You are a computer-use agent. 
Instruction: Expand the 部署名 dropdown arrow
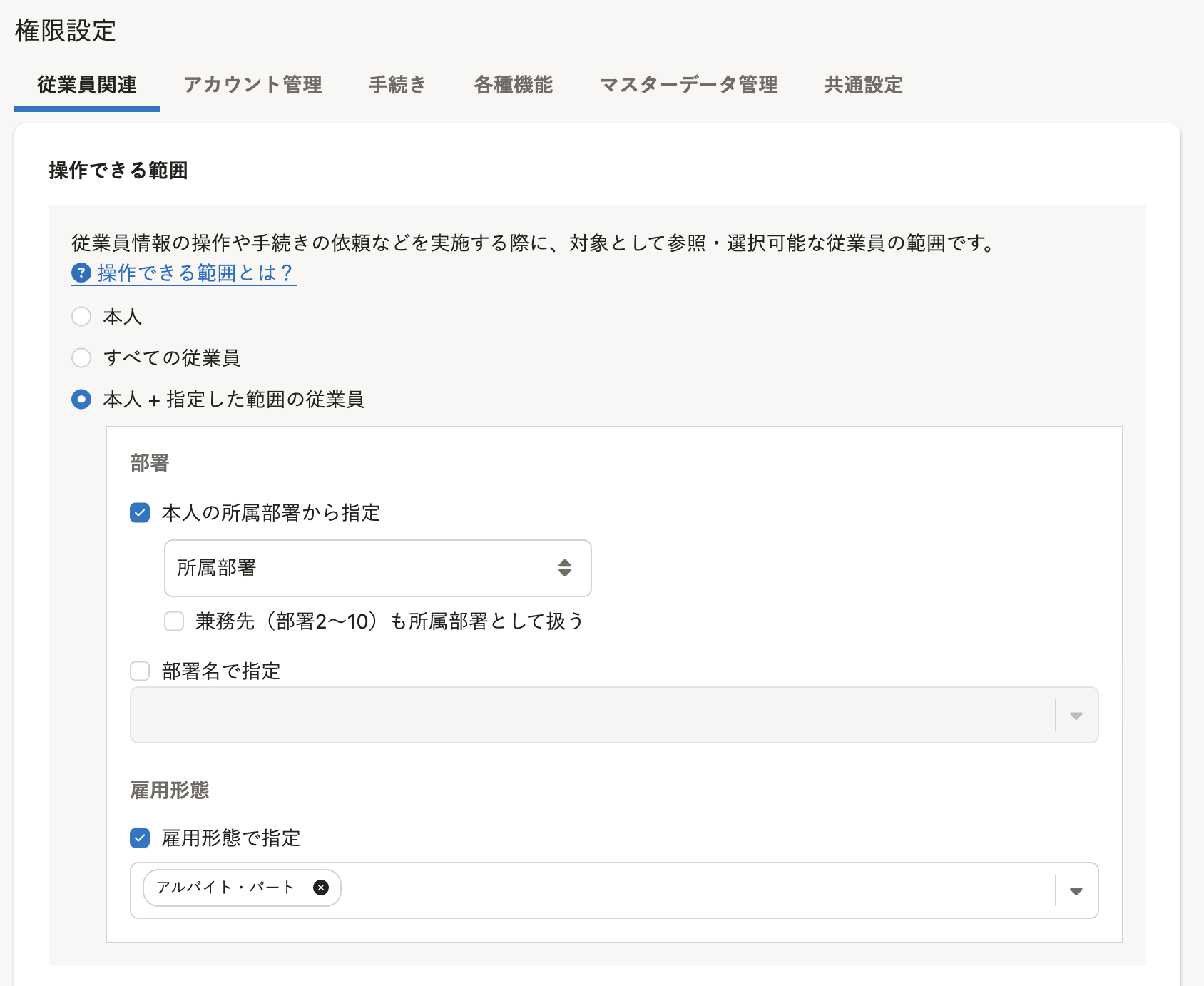1076,716
